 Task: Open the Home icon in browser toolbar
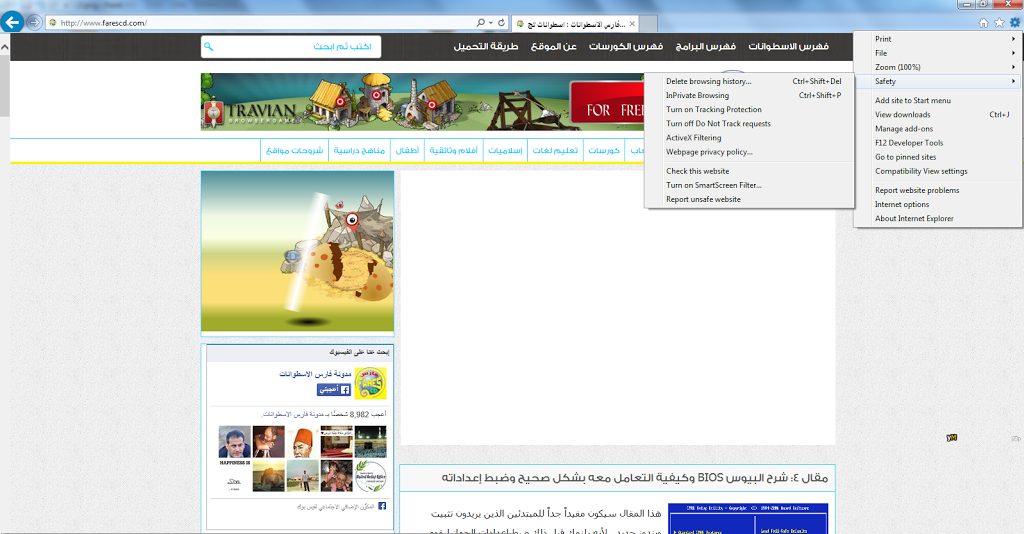click(984, 23)
